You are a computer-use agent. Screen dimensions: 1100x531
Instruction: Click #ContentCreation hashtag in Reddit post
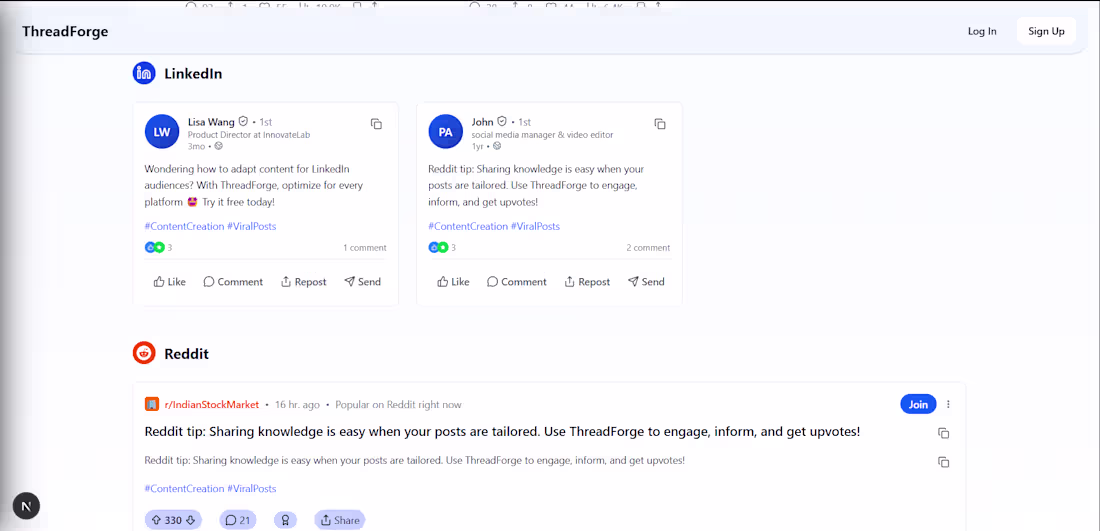[x=185, y=489]
